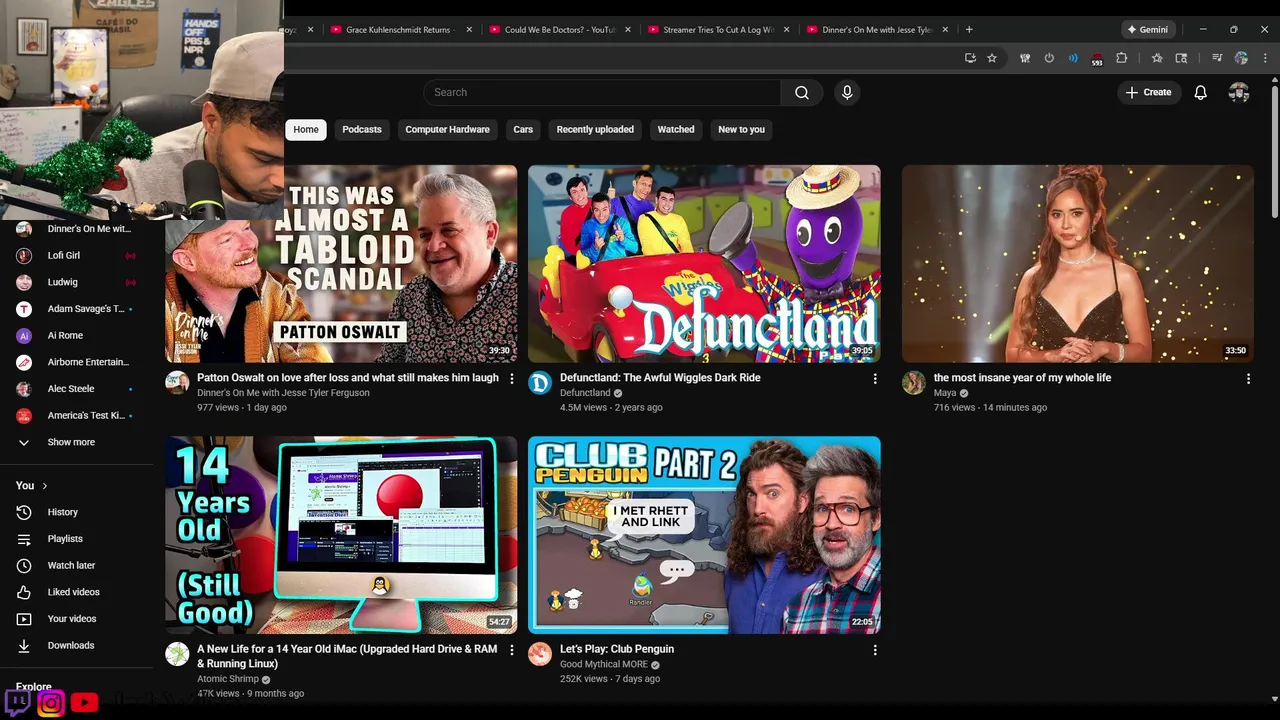
Task: Open more options for Club Penguin video
Action: [x=875, y=650]
